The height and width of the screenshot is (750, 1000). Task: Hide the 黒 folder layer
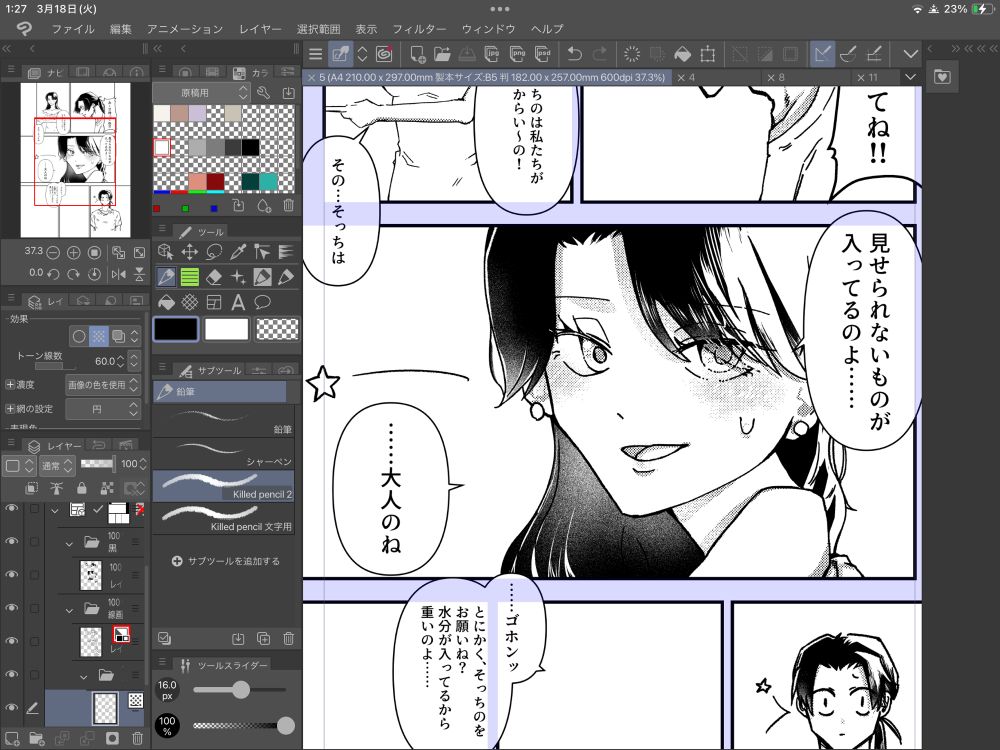pos(11,541)
